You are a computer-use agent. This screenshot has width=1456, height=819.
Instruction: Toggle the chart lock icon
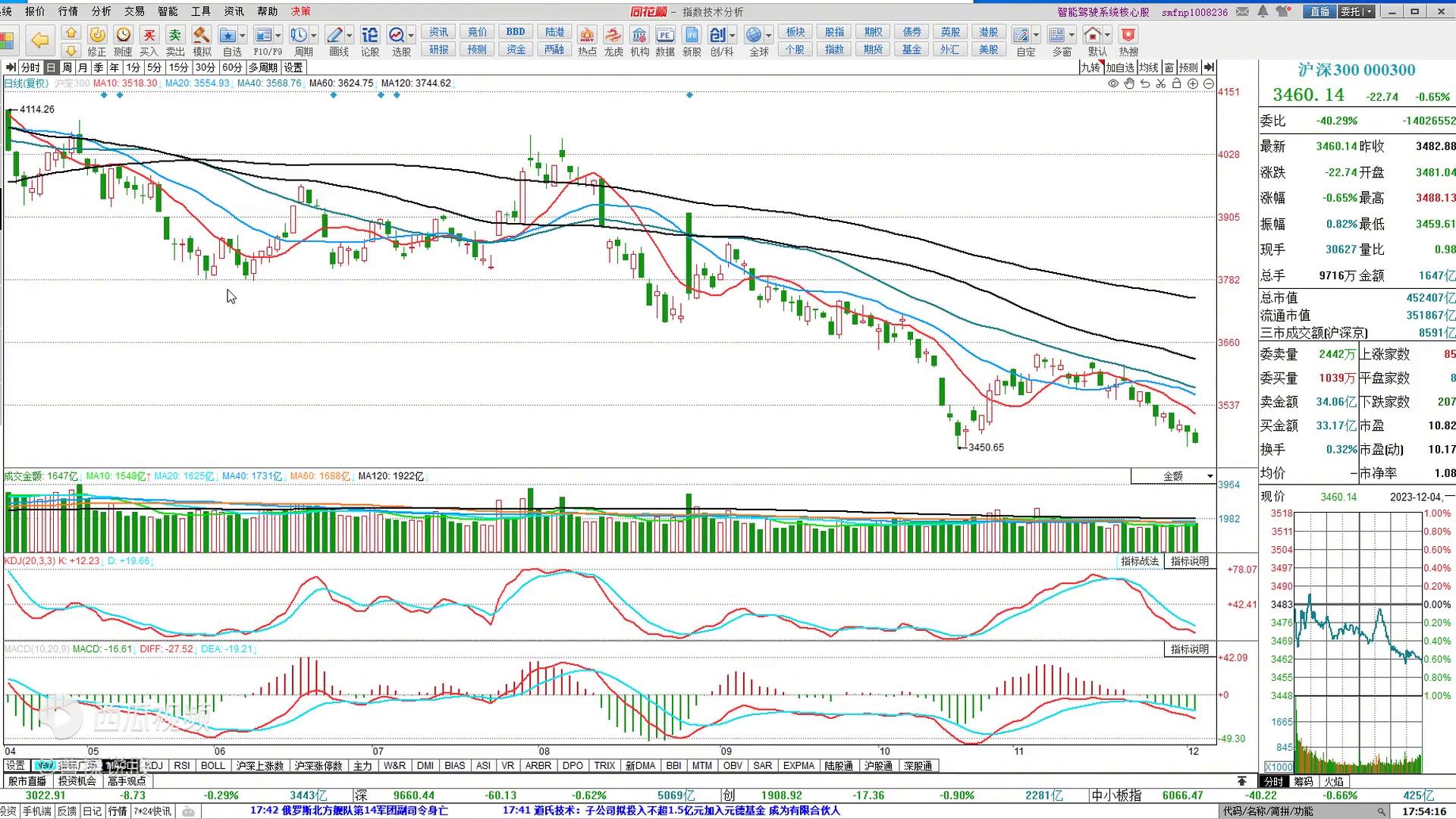pyautogui.click(x=1176, y=83)
